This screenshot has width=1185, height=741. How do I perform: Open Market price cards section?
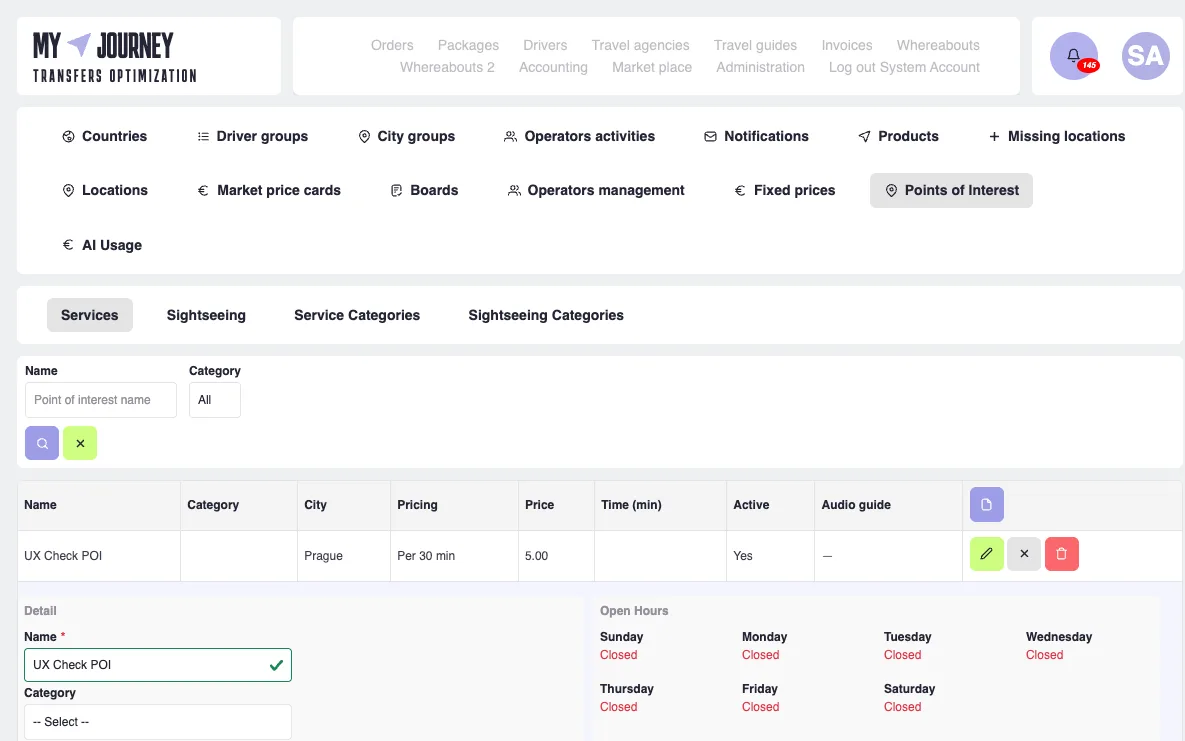point(268,191)
